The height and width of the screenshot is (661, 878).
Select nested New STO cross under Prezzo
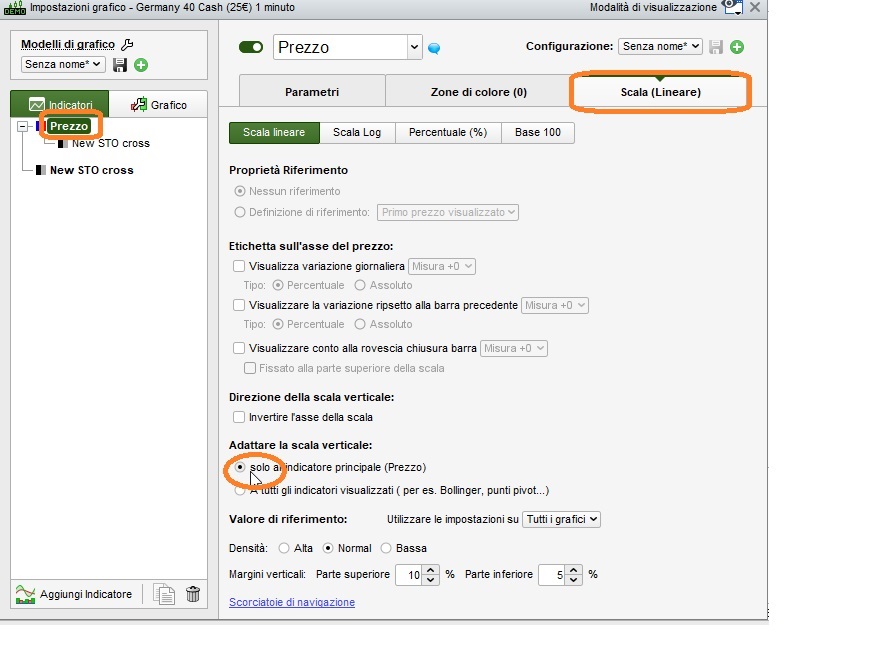pos(110,143)
